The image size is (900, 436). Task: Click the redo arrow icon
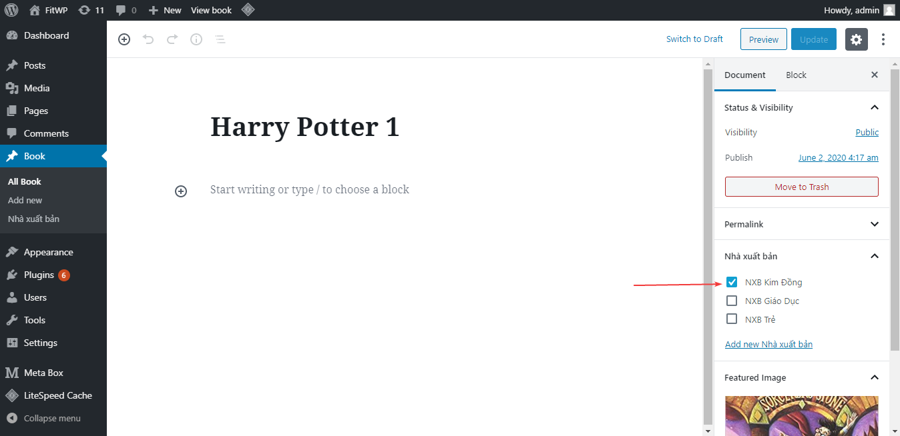tap(172, 39)
